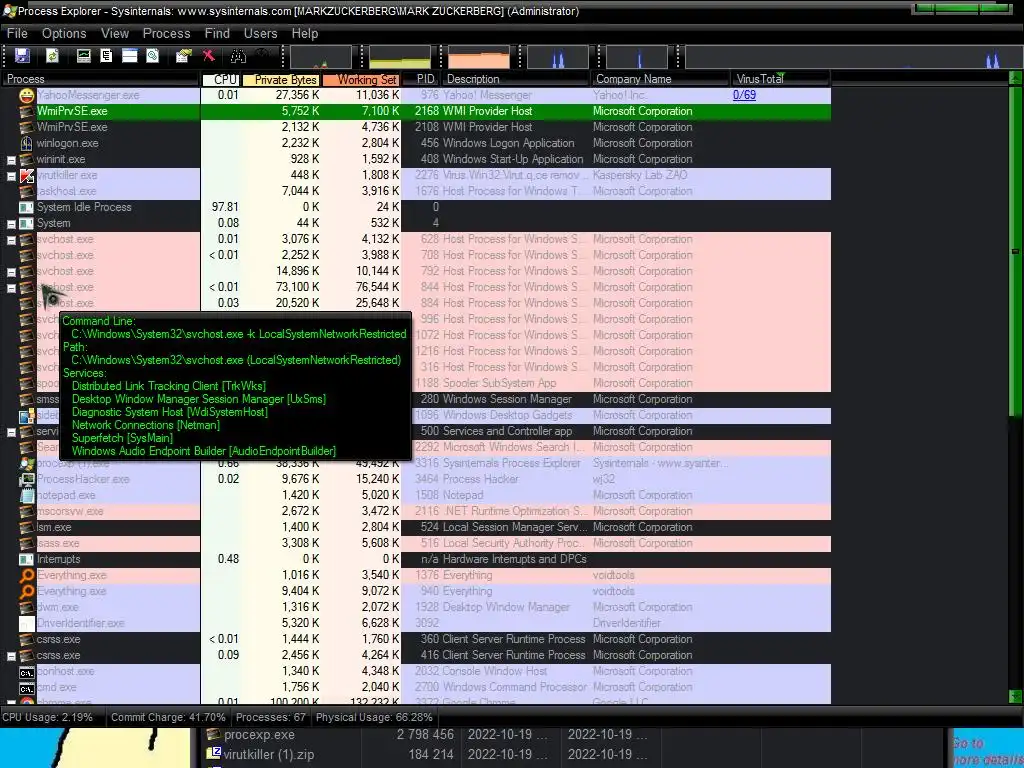
Task: Sort by the Process column header
Action: coord(101,79)
